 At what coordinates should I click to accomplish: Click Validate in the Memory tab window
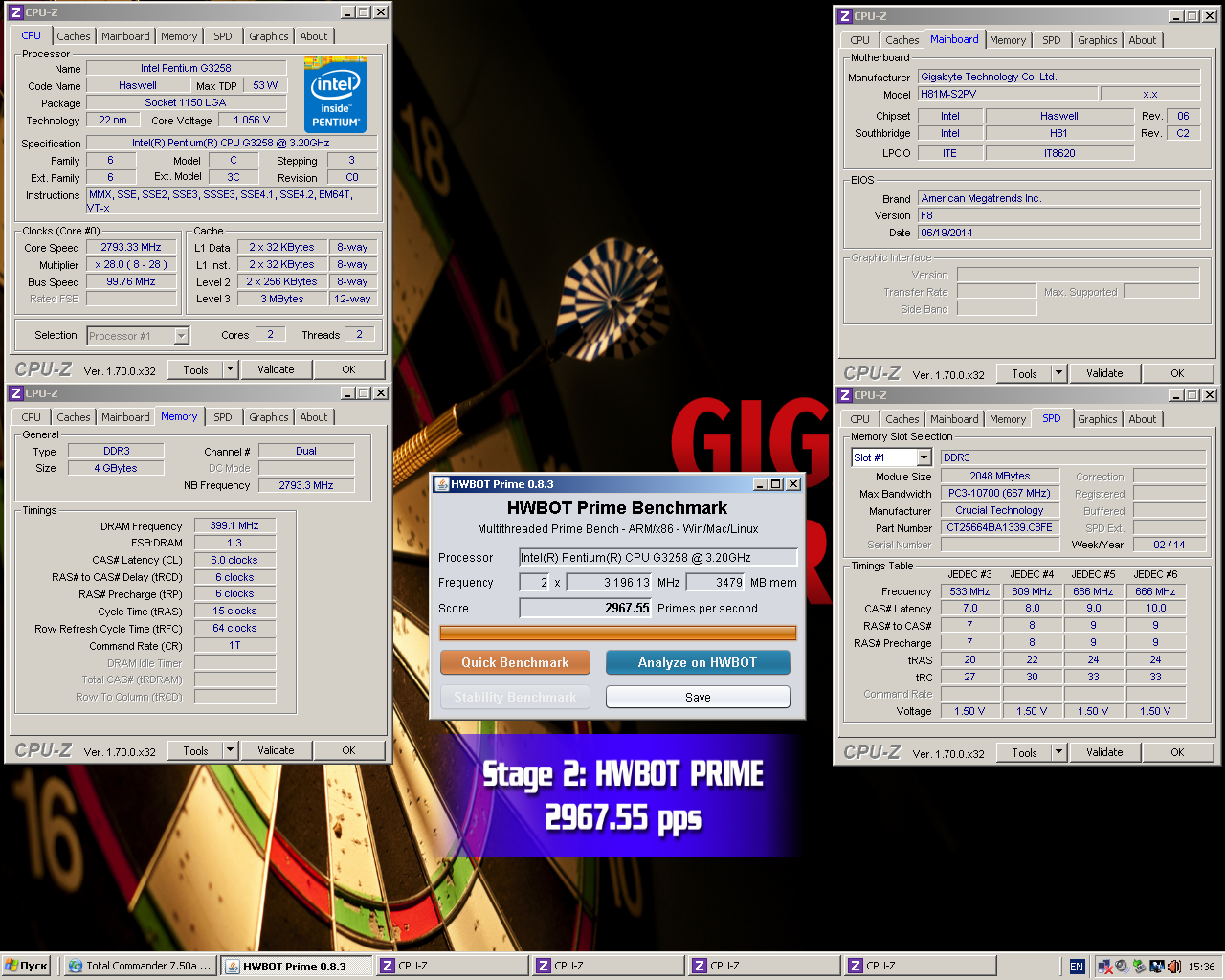coord(276,750)
